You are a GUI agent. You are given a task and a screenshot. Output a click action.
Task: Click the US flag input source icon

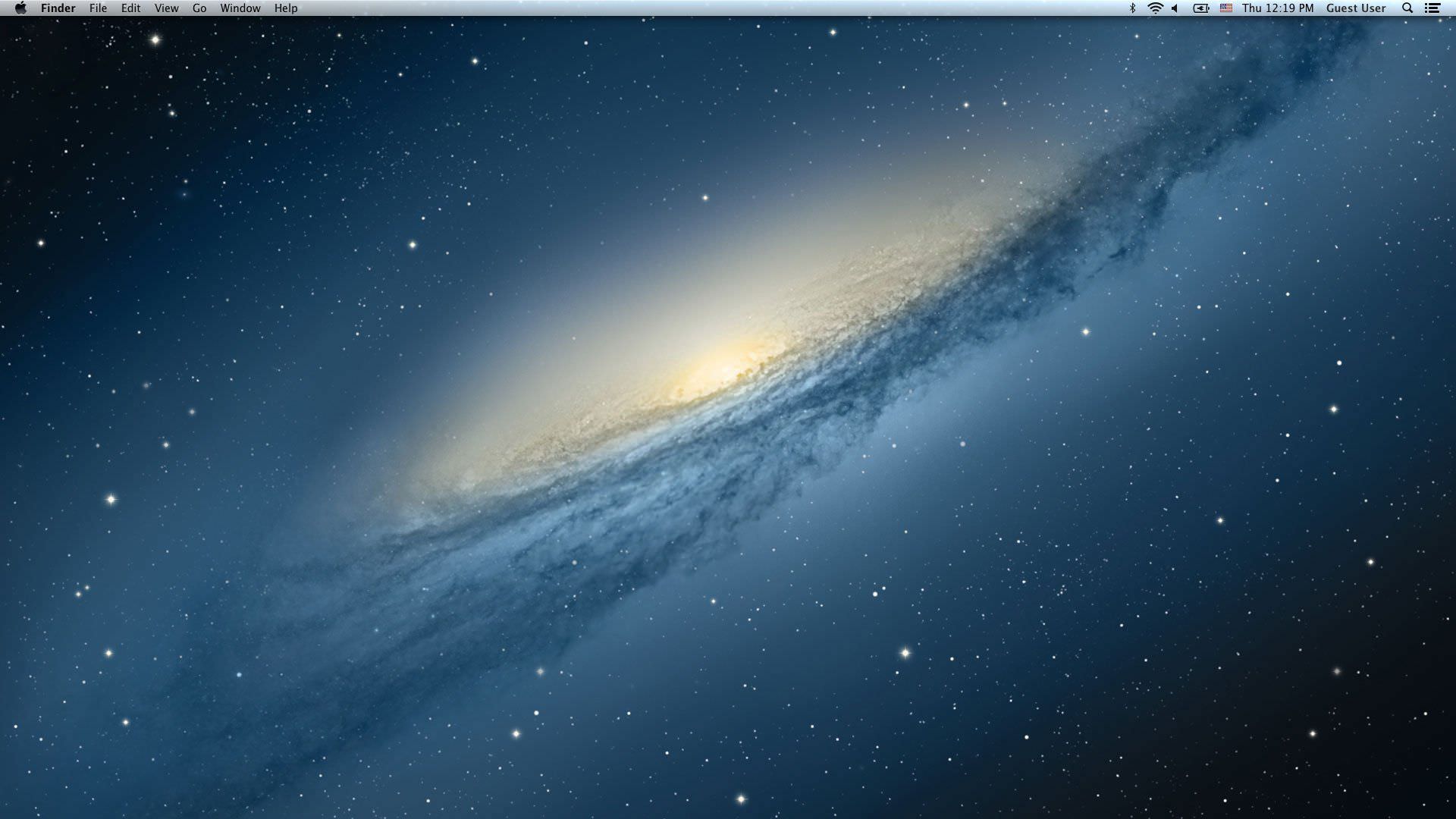point(1226,8)
